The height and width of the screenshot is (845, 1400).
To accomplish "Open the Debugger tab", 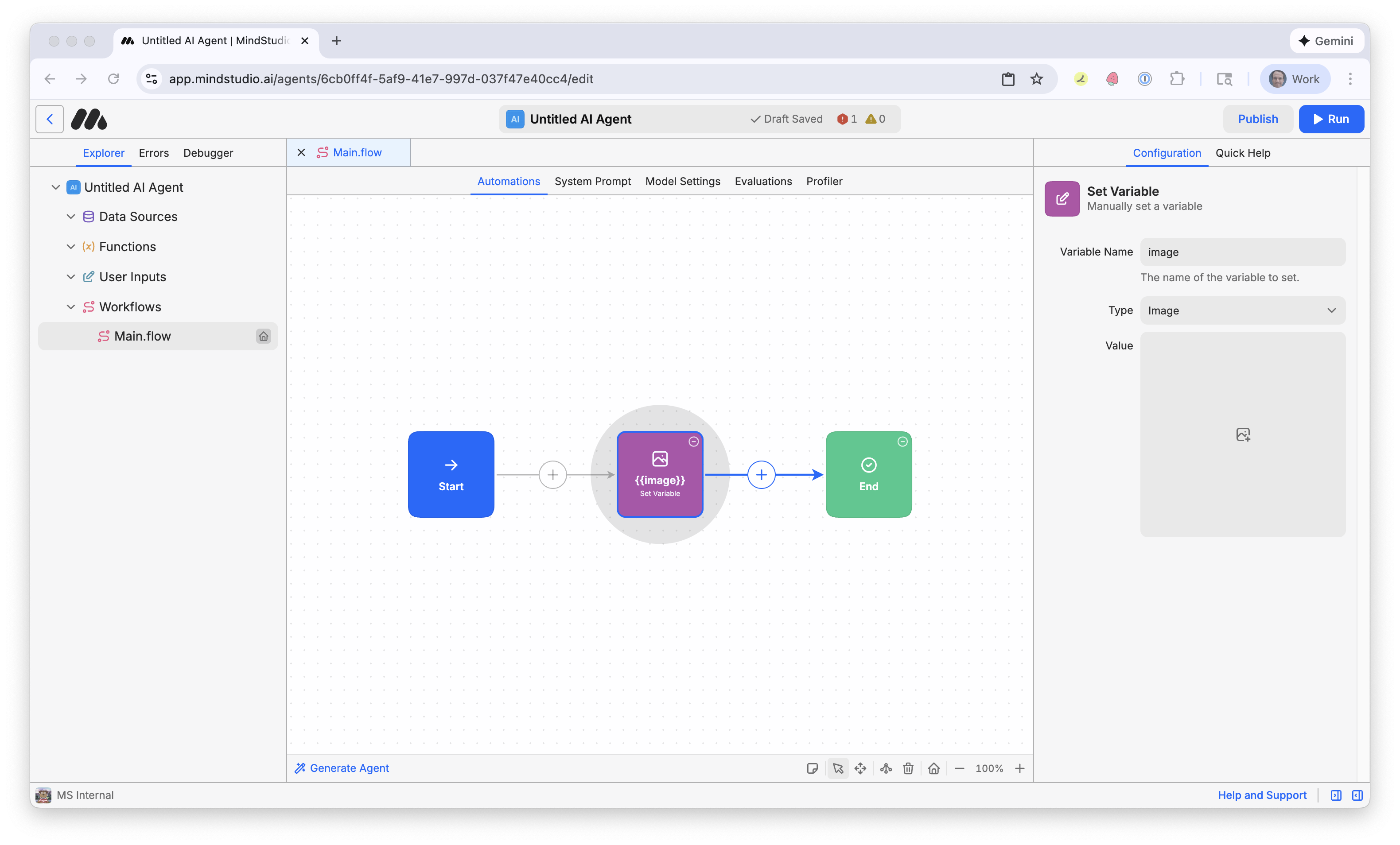I will click(x=208, y=153).
